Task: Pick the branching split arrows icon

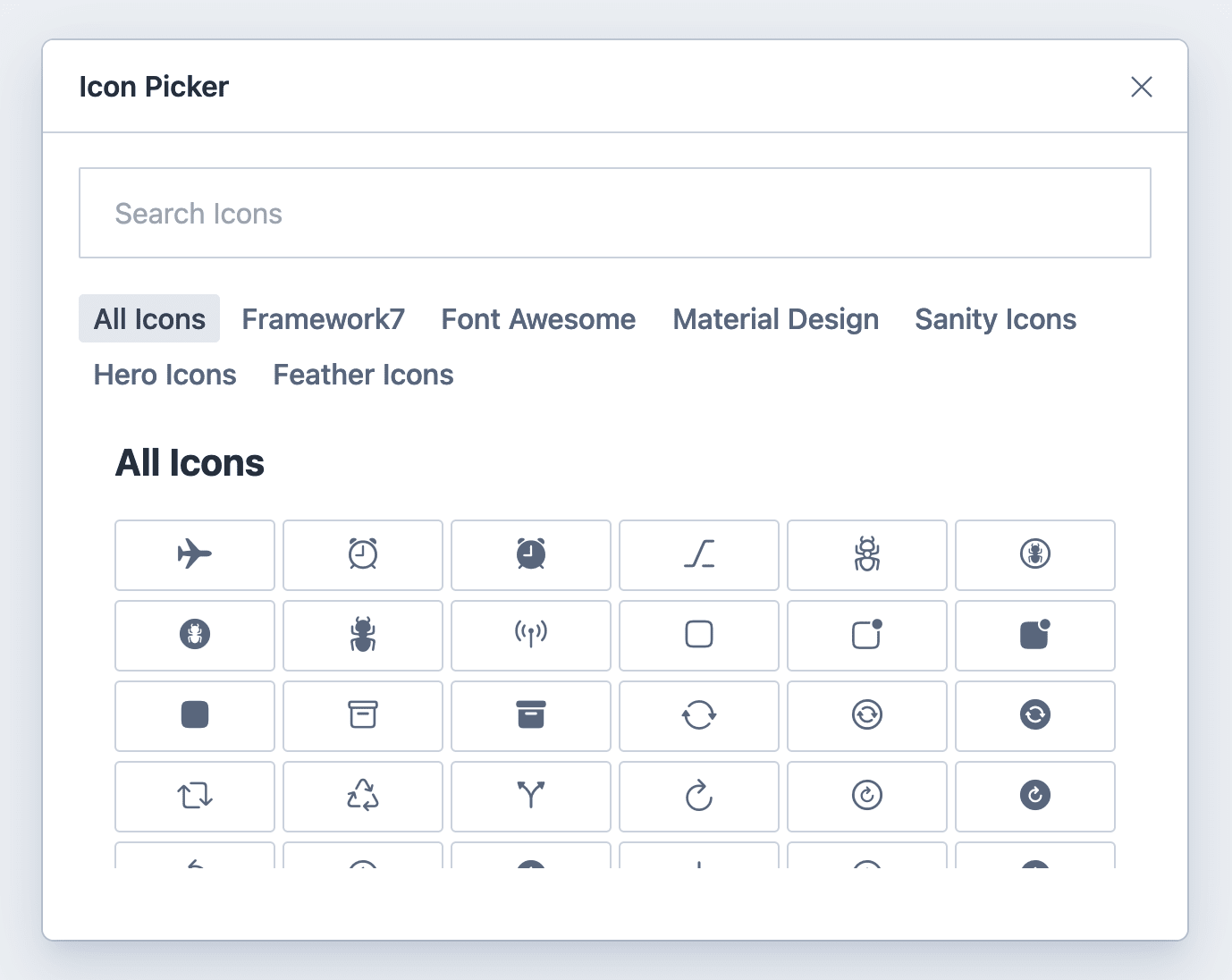Action: pyautogui.click(x=530, y=797)
